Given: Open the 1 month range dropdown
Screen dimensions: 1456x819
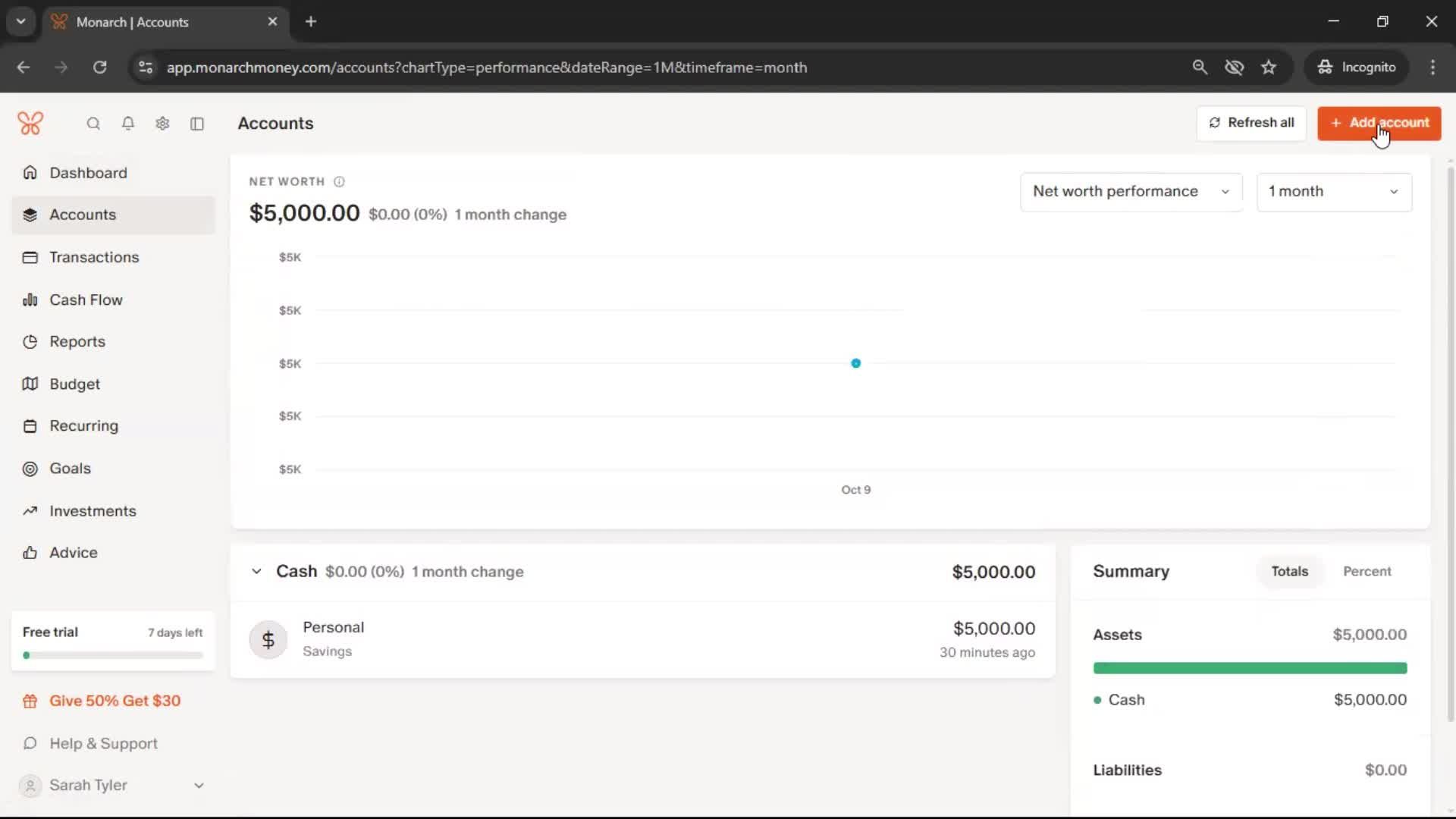Looking at the screenshot, I should coord(1333,192).
